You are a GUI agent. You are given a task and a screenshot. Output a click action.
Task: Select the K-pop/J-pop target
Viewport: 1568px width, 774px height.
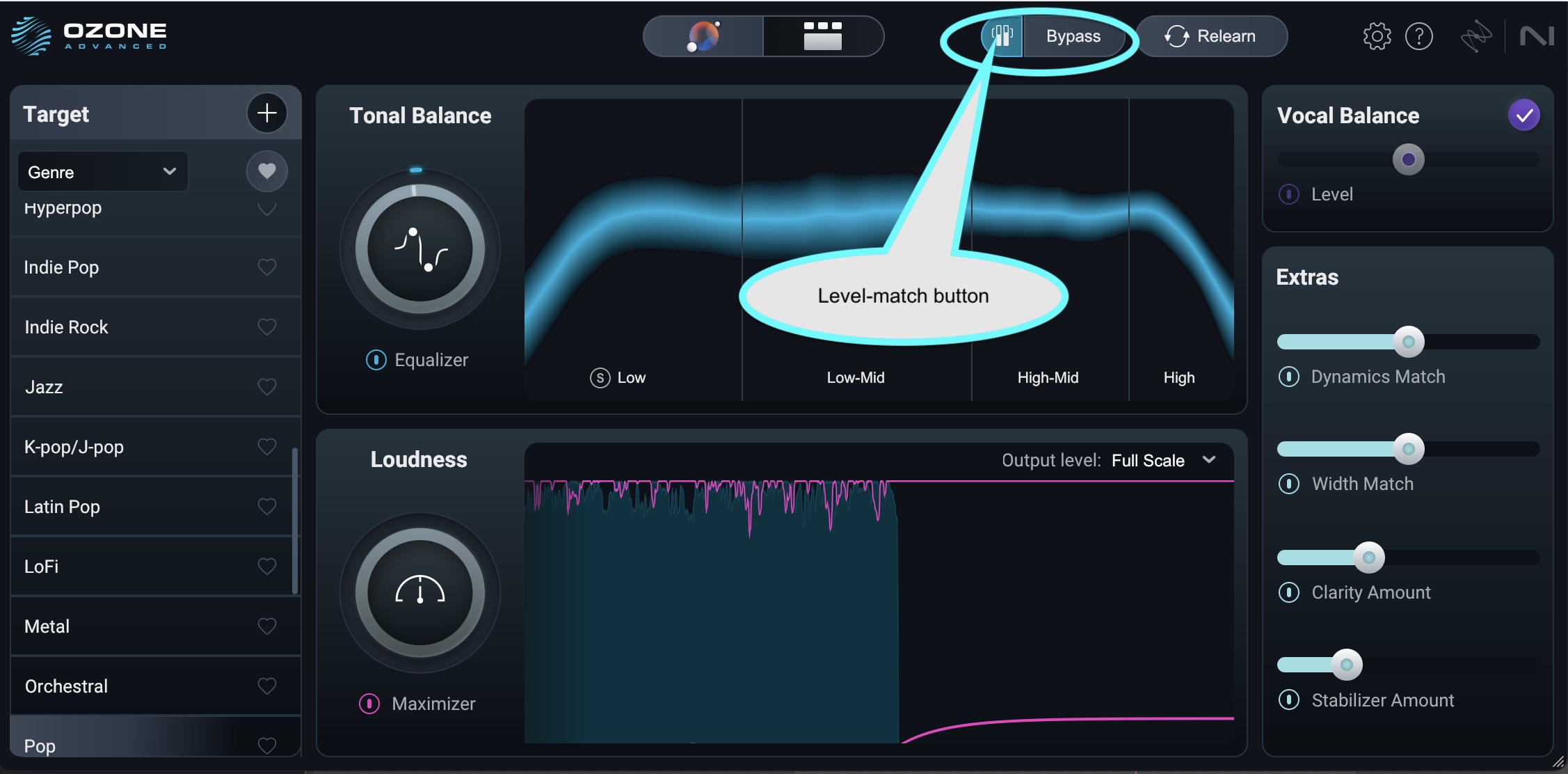(156, 447)
